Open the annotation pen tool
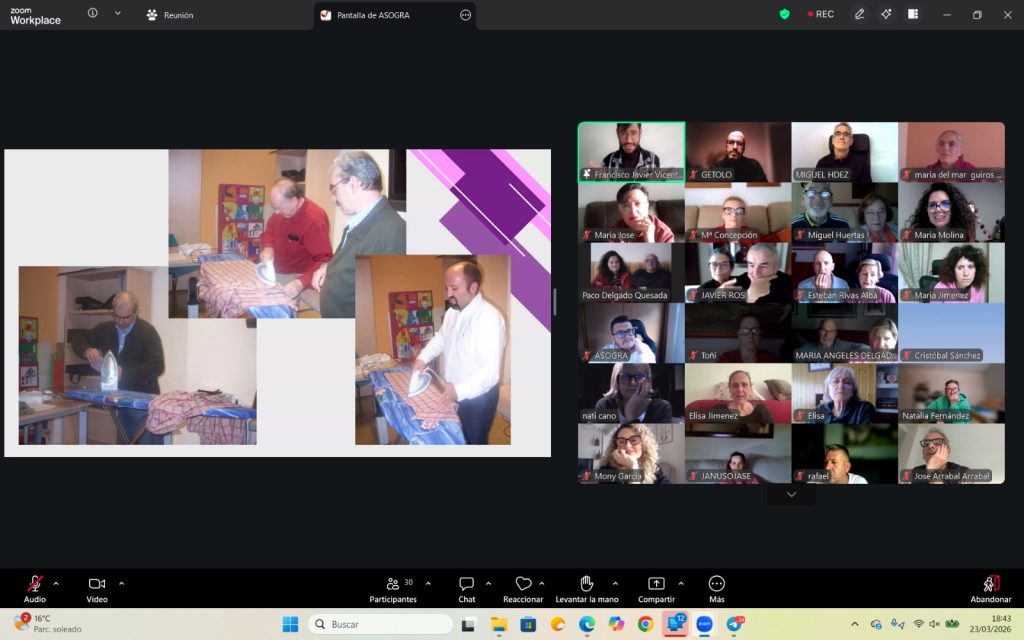This screenshot has height=640, width=1024. pos(859,14)
